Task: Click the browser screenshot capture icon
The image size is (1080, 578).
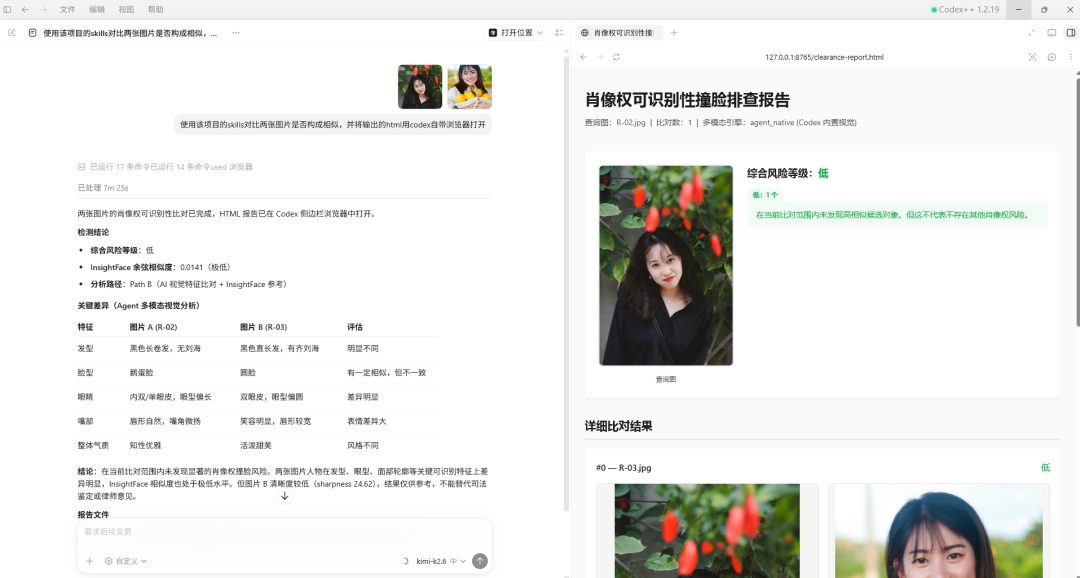Action: point(1032,57)
